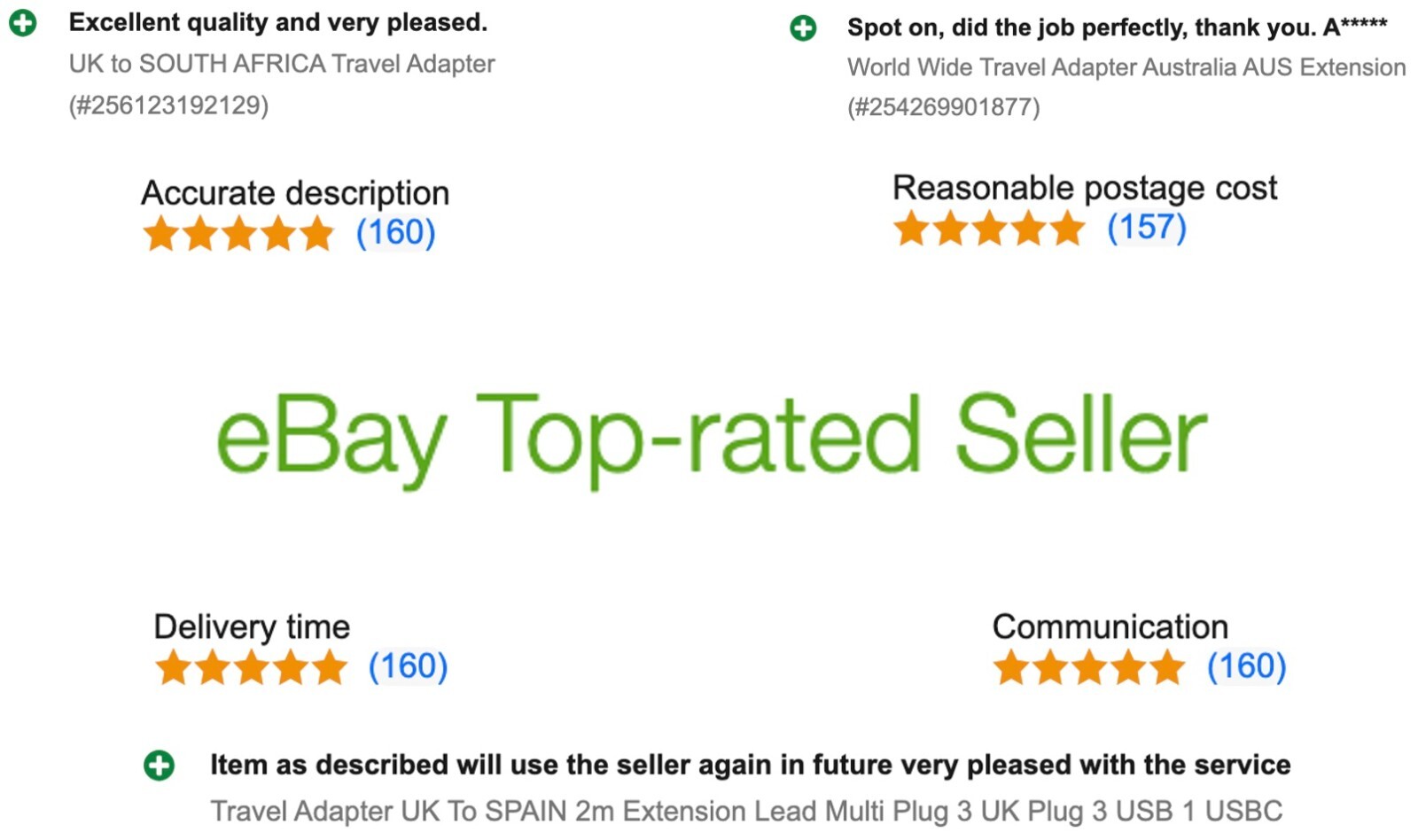Viewport: 1418px width, 840px height.
Task: Open the (157) count under Reasonable postage cost
Action: click(x=1146, y=228)
